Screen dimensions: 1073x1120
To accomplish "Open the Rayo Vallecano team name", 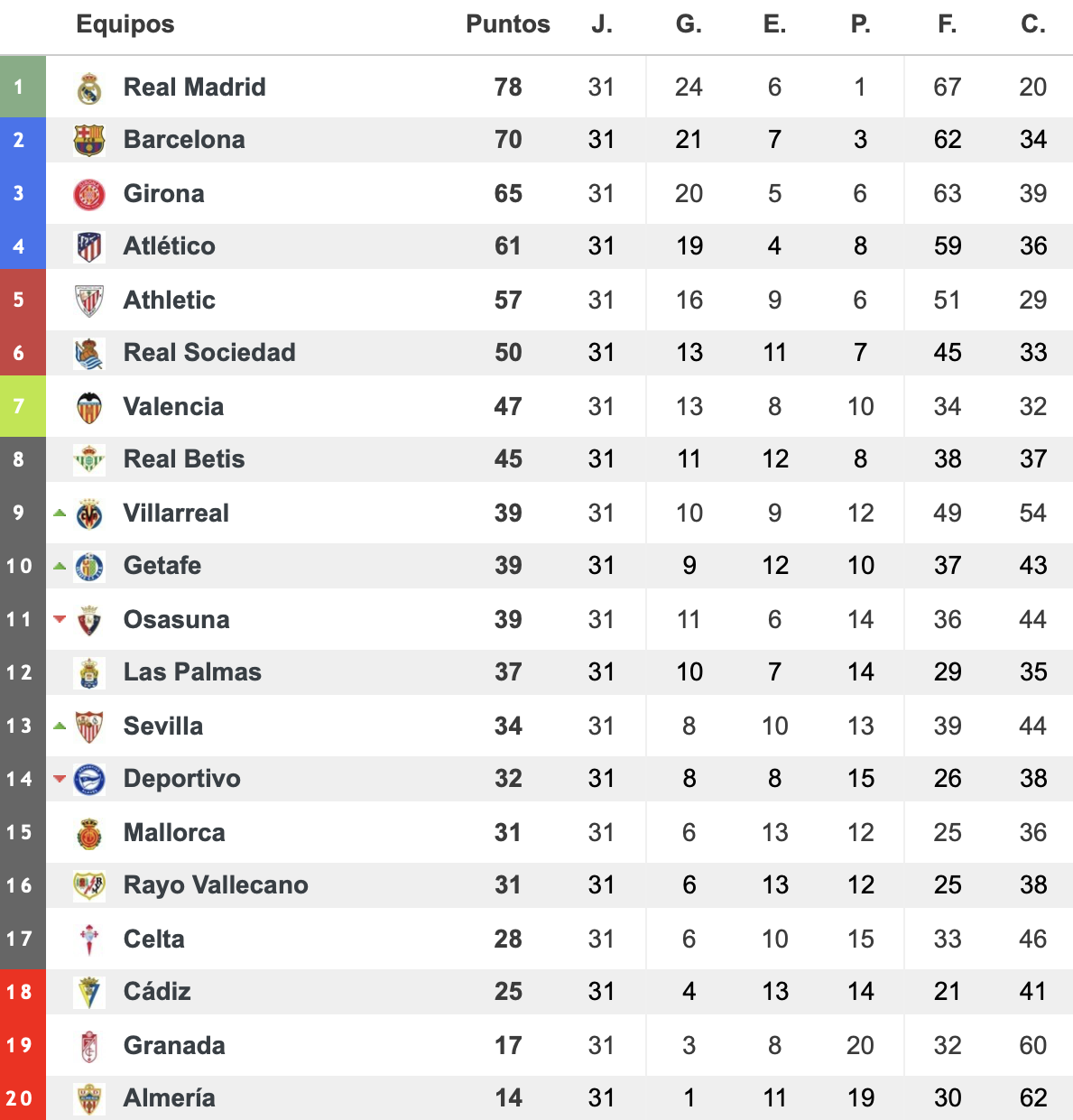I will 216,885.
